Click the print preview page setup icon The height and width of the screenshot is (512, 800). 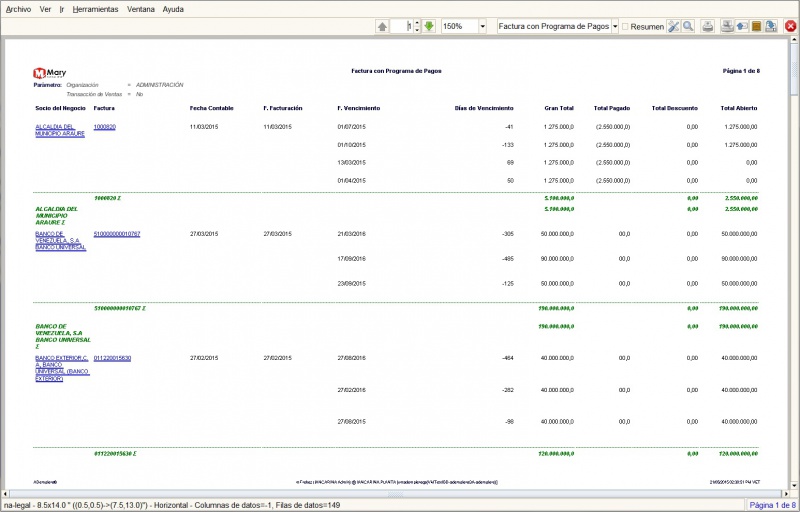point(727,27)
